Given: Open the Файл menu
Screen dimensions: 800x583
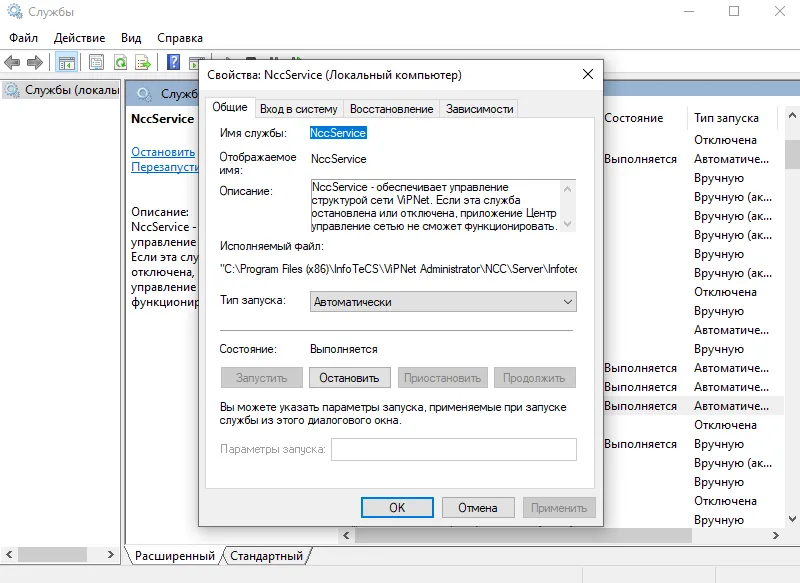Looking at the screenshot, I should click(23, 38).
